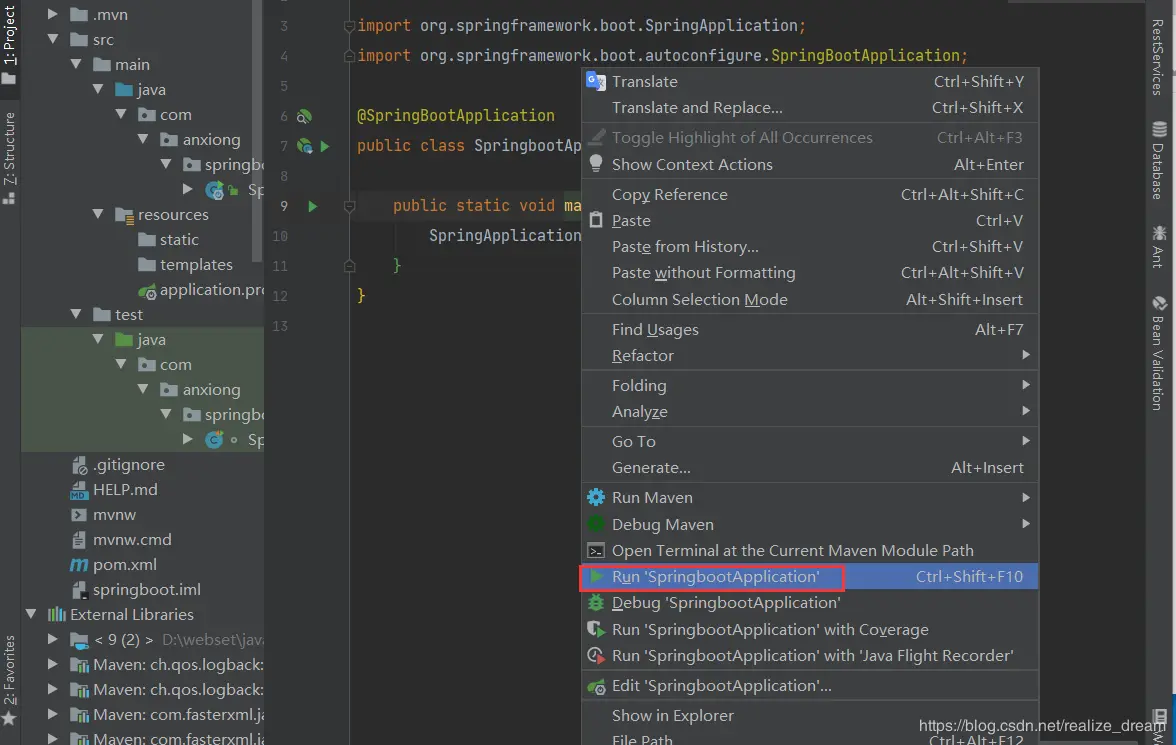Viewport: 1176px width, 745px height.
Task: Click the Run Maven gear icon
Action: click(596, 497)
